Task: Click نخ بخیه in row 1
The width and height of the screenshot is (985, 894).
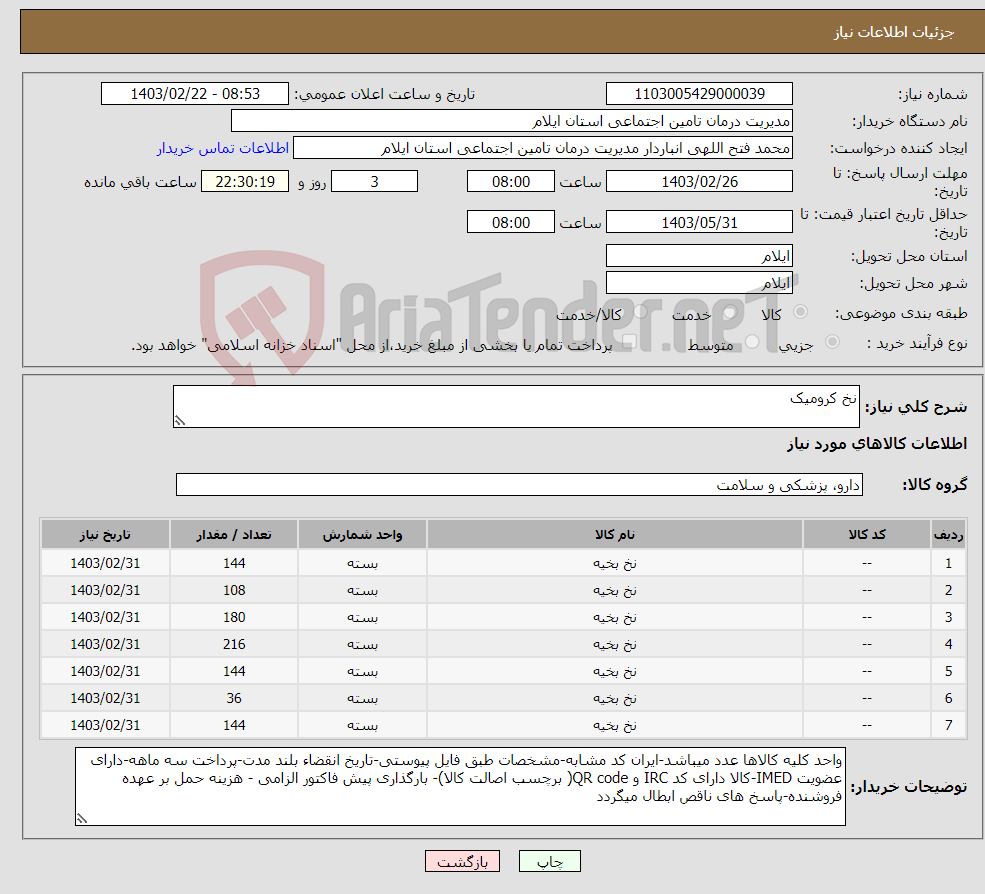Action: pyautogui.click(x=614, y=564)
